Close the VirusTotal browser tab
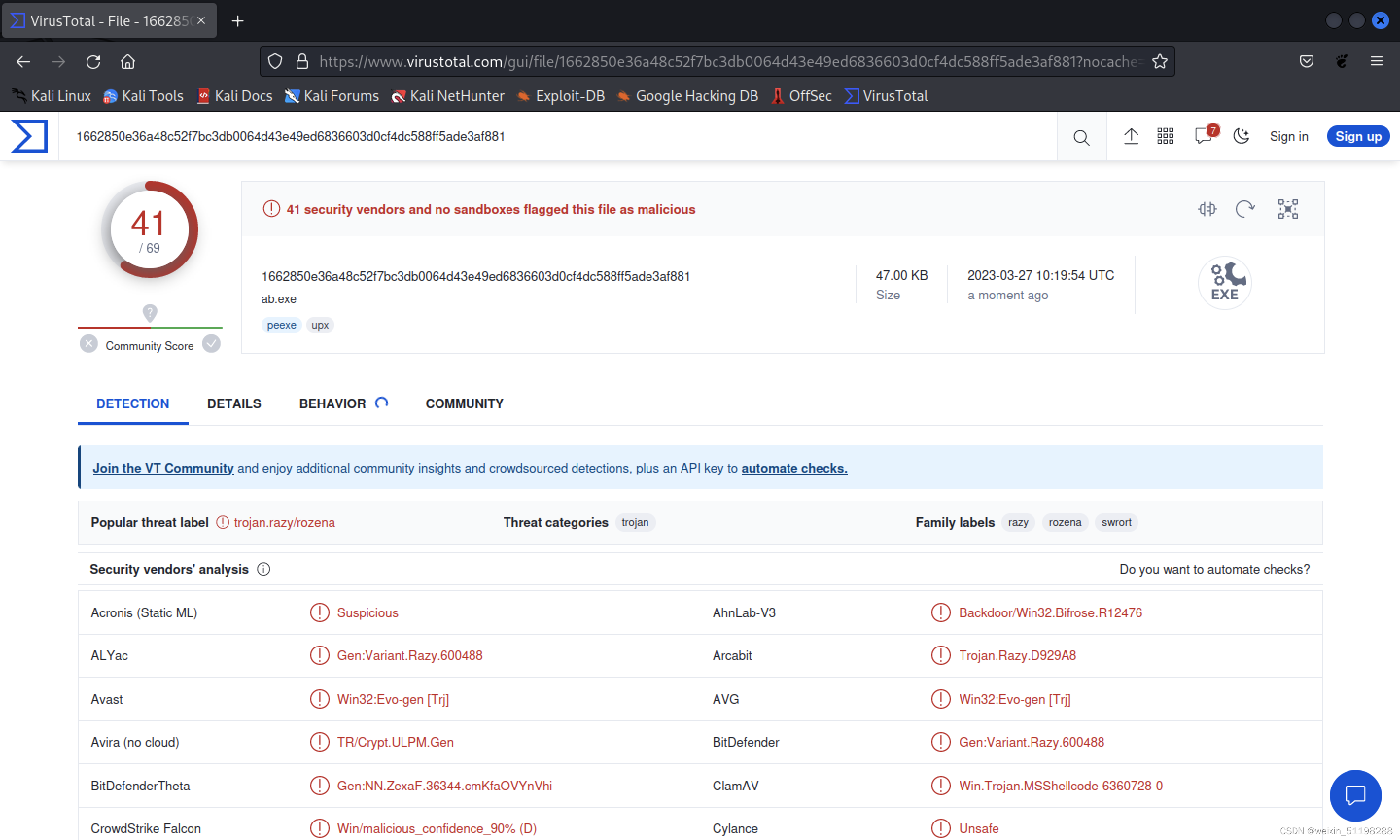The height and width of the screenshot is (840, 1400). point(201,20)
